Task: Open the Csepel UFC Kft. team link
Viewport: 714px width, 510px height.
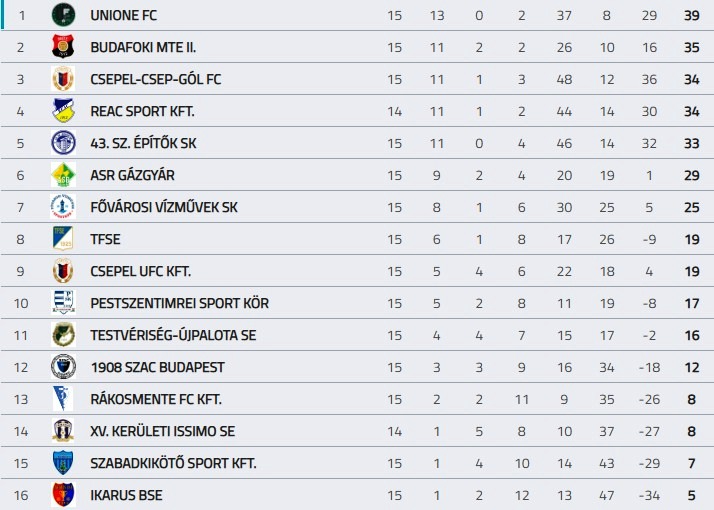Action: [x=140, y=271]
